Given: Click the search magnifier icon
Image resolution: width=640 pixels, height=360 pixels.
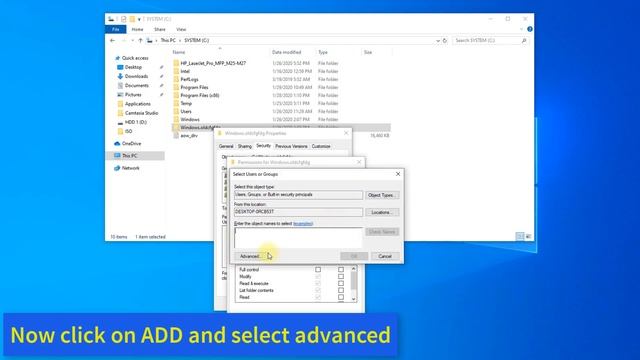Looking at the screenshot, I should point(524,40).
